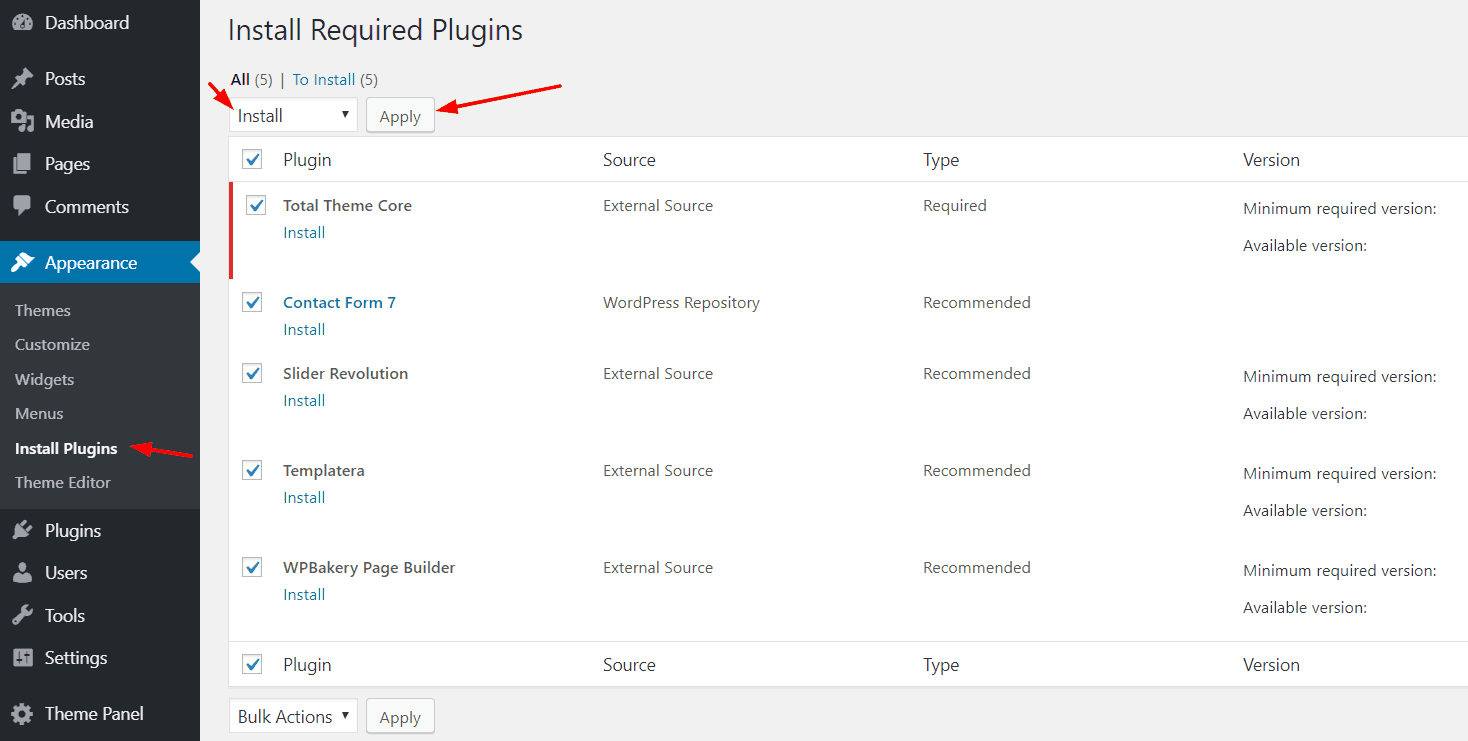Uncheck Contact Form 7 checkbox

click(x=252, y=302)
